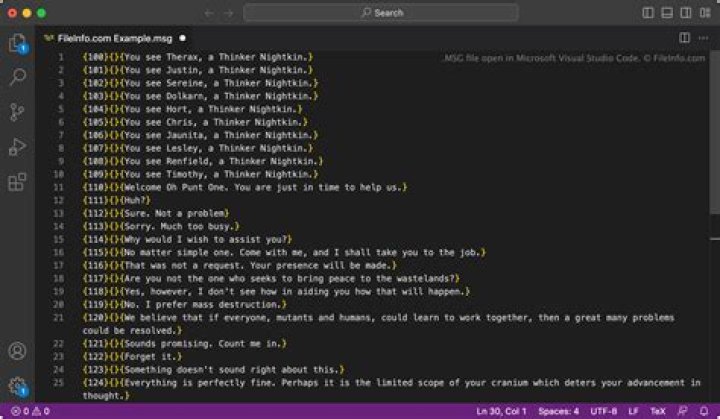720x419 pixels.
Task: Open the Search view in activity bar
Action: click(17, 77)
